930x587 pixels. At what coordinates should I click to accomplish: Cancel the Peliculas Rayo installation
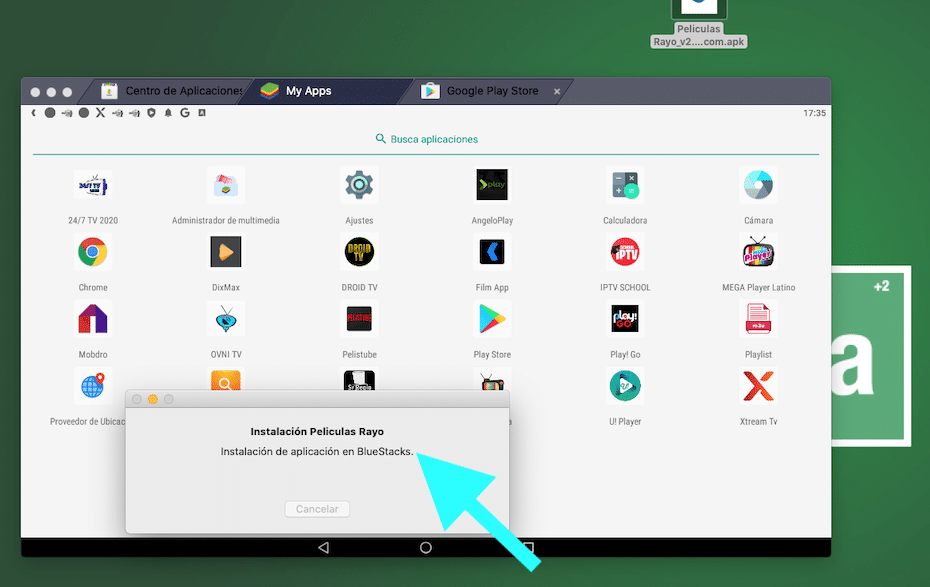click(x=316, y=508)
